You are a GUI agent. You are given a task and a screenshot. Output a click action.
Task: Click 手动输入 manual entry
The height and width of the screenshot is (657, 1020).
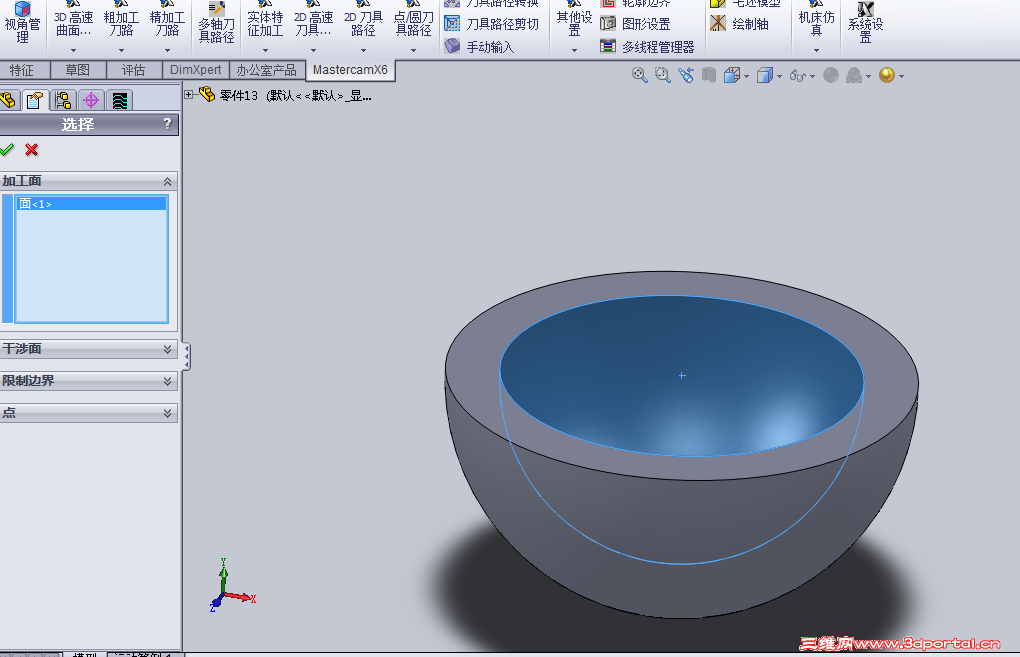(479, 47)
